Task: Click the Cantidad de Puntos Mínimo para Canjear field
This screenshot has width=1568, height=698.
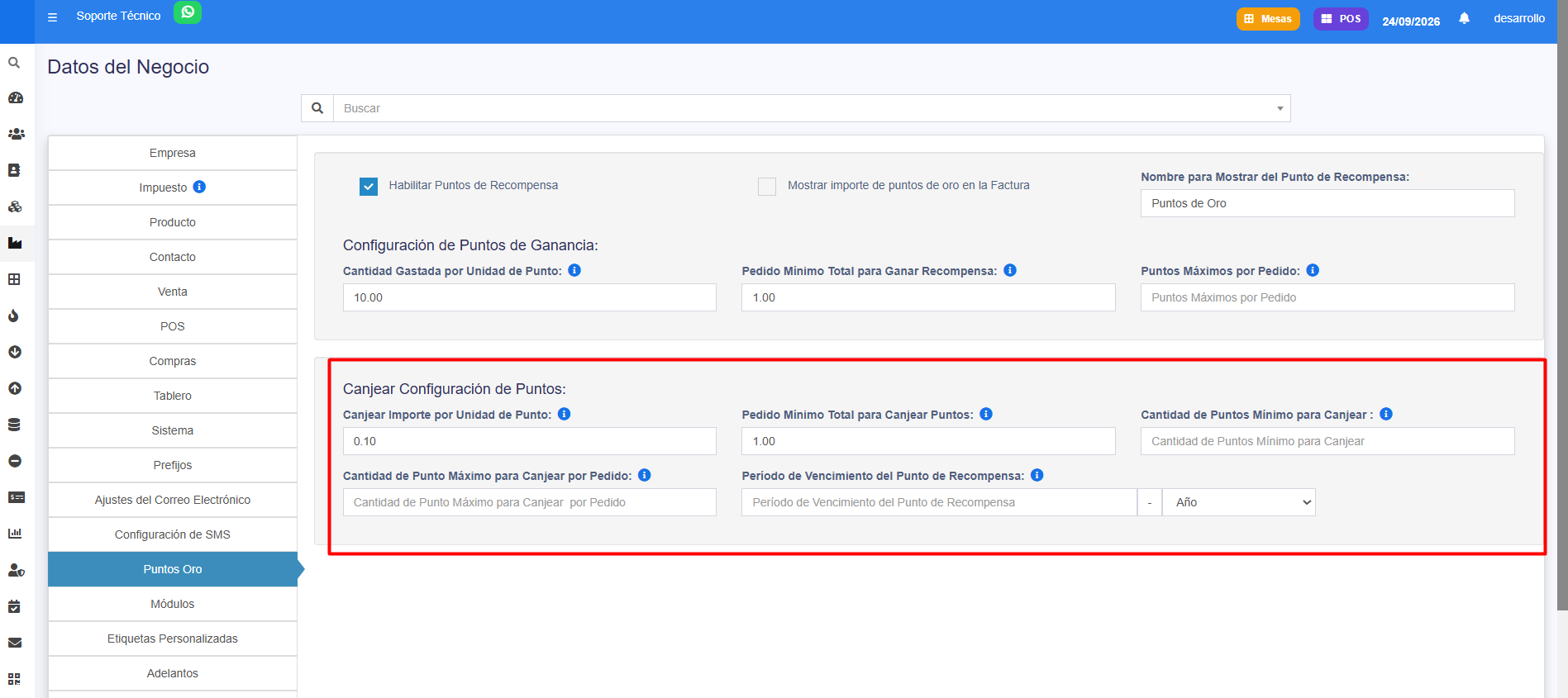Action: tap(1327, 441)
